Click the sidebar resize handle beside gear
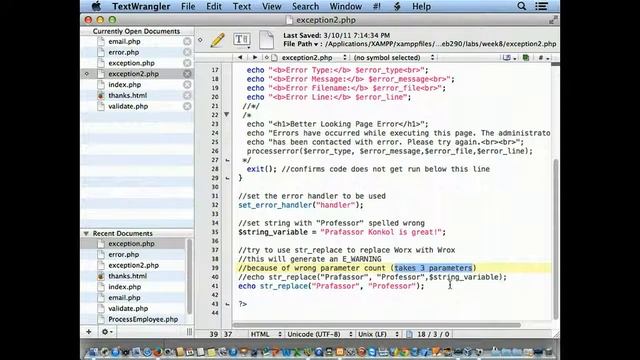Screen dimensions: 640x360 [189, 332]
